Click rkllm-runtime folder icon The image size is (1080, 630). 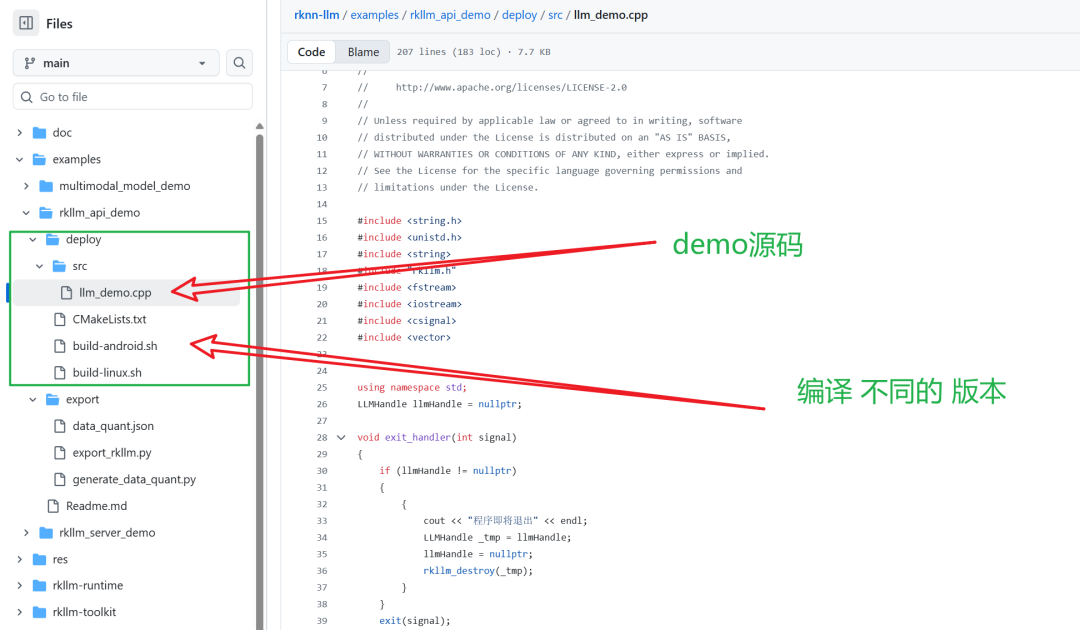click(40, 585)
